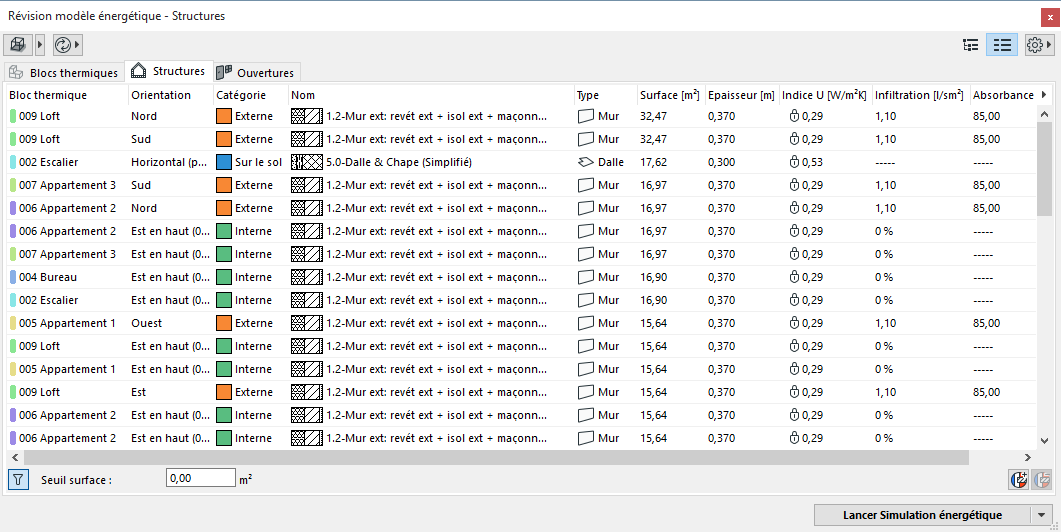Select the 009 Loft Nord row name

39,116
